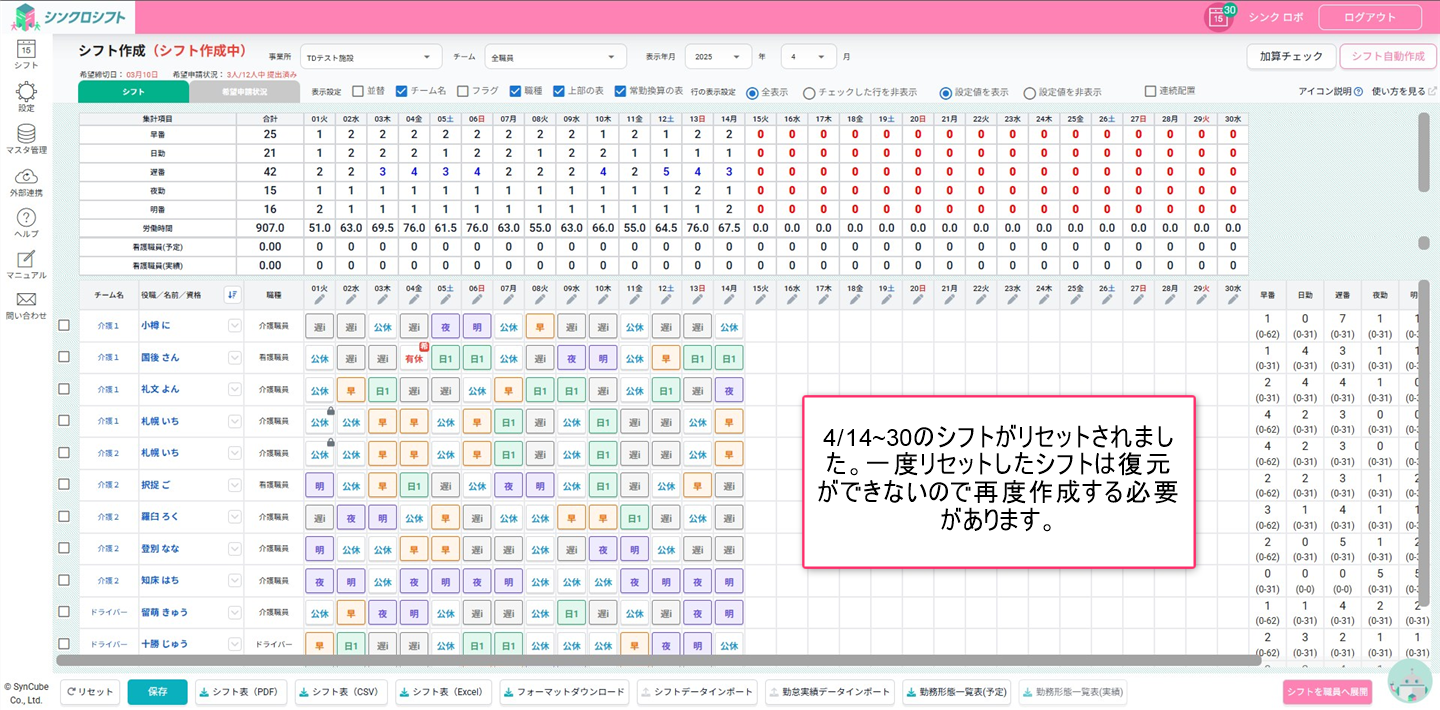The height and width of the screenshot is (710, 1440).
Task: Click the 使い方を見る link
Action: (x=1399, y=92)
